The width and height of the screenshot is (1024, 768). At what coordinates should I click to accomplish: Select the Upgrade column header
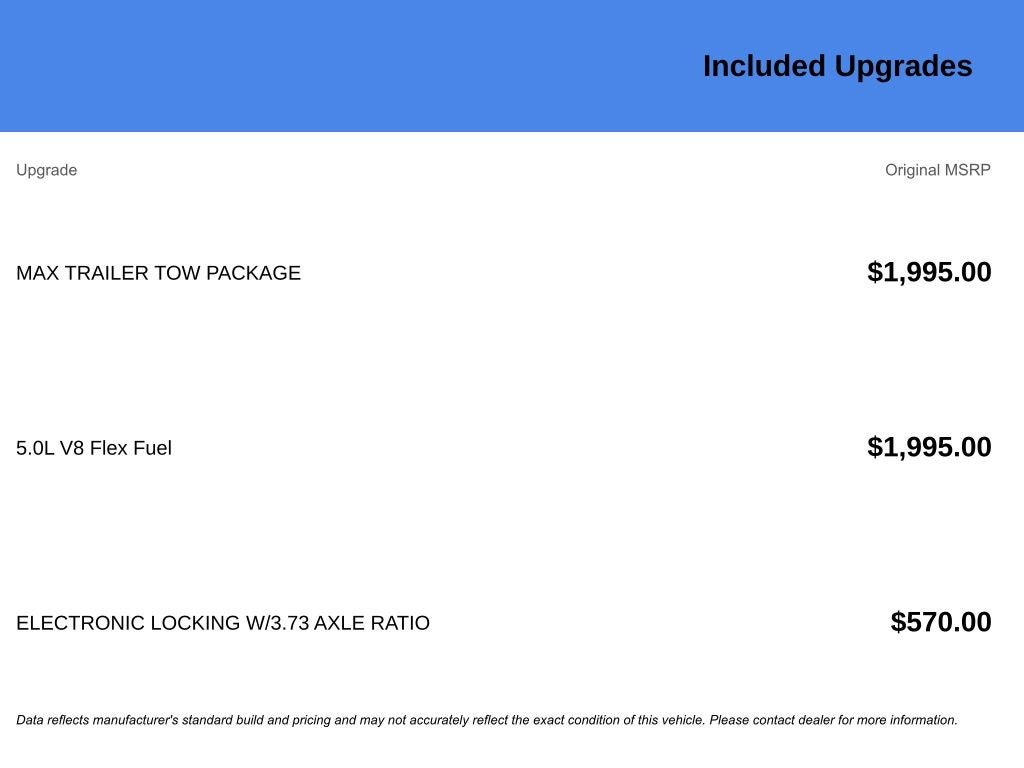[x=46, y=170]
